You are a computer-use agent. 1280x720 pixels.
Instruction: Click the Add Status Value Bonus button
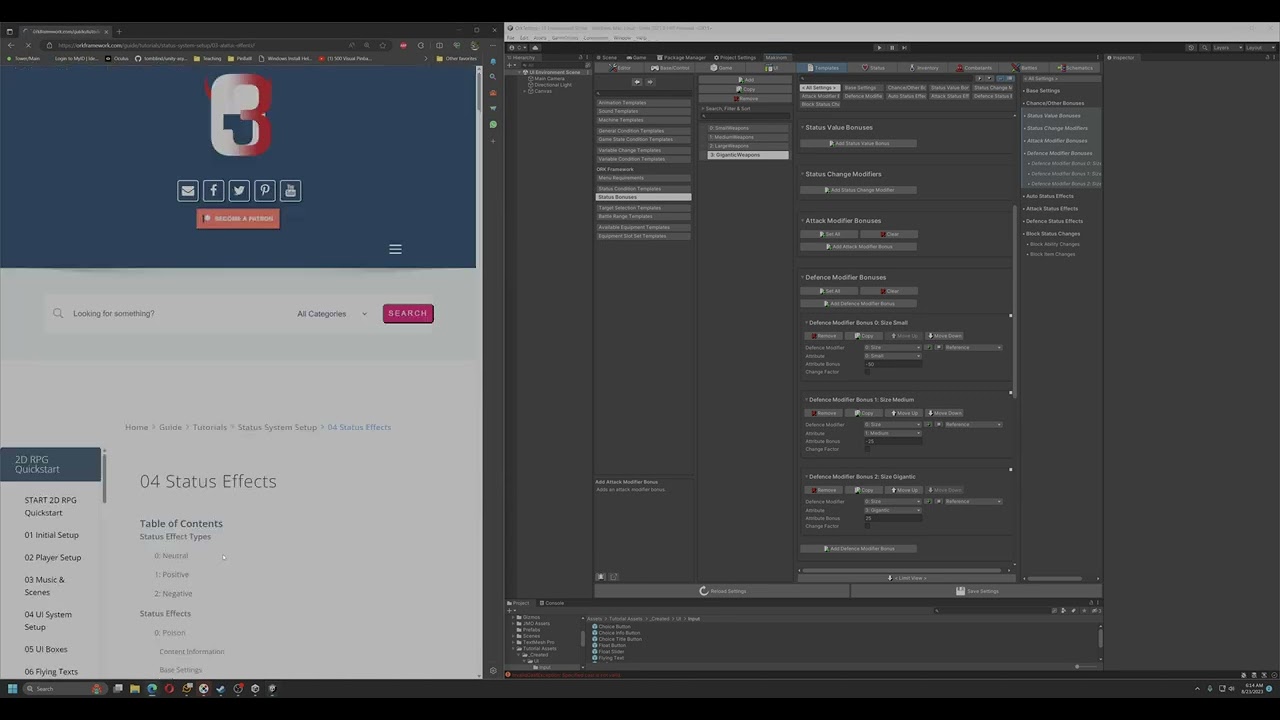858,143
